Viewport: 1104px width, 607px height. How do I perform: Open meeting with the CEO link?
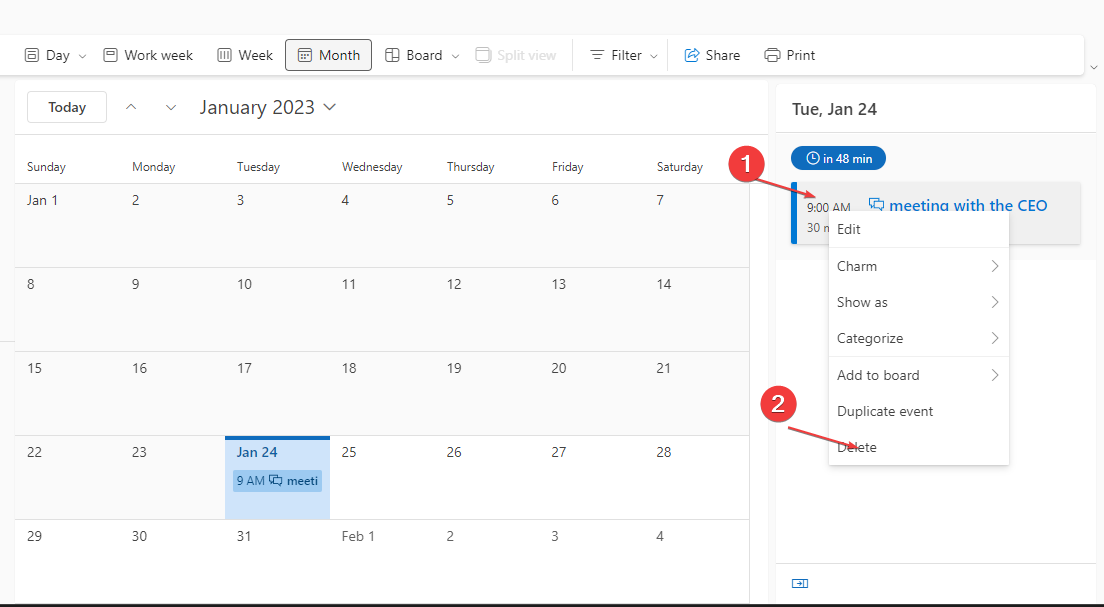point(967,206)
